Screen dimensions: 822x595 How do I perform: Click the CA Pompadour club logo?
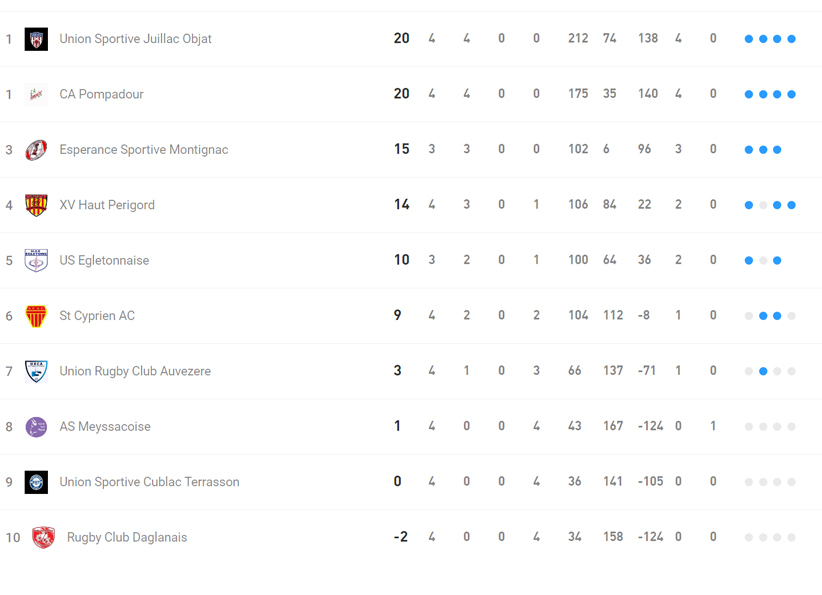tap(36, 94)
